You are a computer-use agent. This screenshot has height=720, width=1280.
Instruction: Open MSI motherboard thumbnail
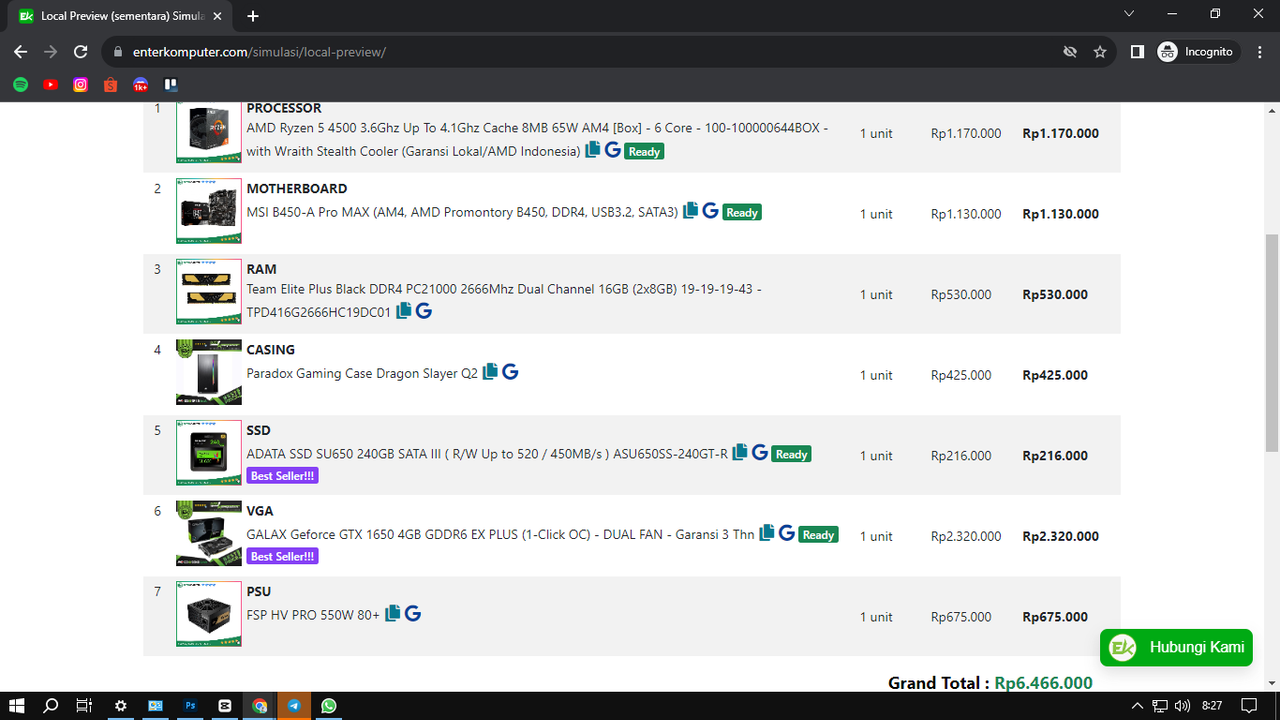pyautogui.click(x=209, y=211)
